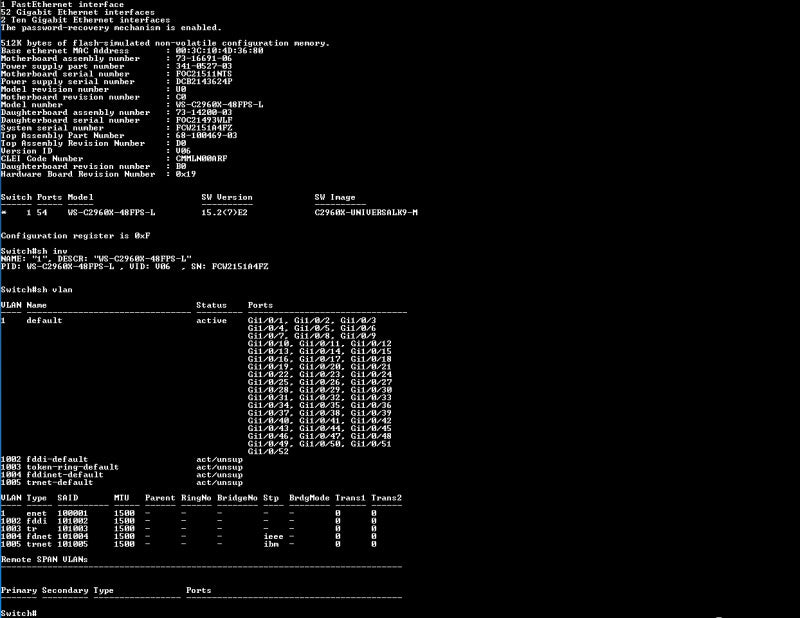Click the 'Daughterboard revision number' label
This screenshot has width=800, height=618.
tap(75, 166)
